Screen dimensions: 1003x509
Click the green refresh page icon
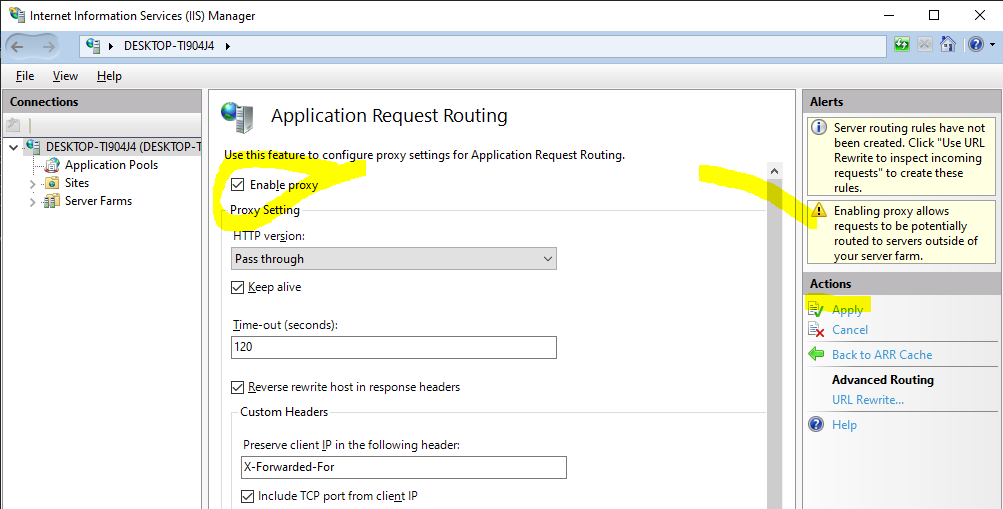click(x=902, y=45)
